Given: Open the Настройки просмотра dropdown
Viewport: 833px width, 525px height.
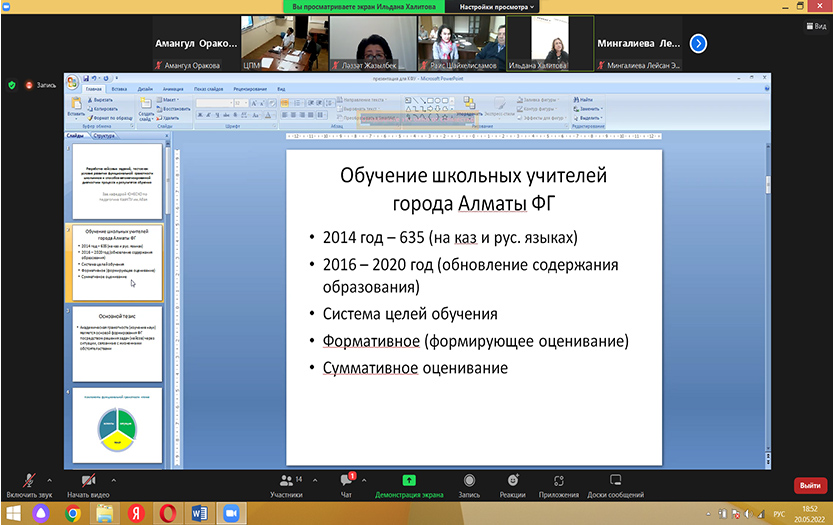Looking at the screenshot, I should coord(498,6).
